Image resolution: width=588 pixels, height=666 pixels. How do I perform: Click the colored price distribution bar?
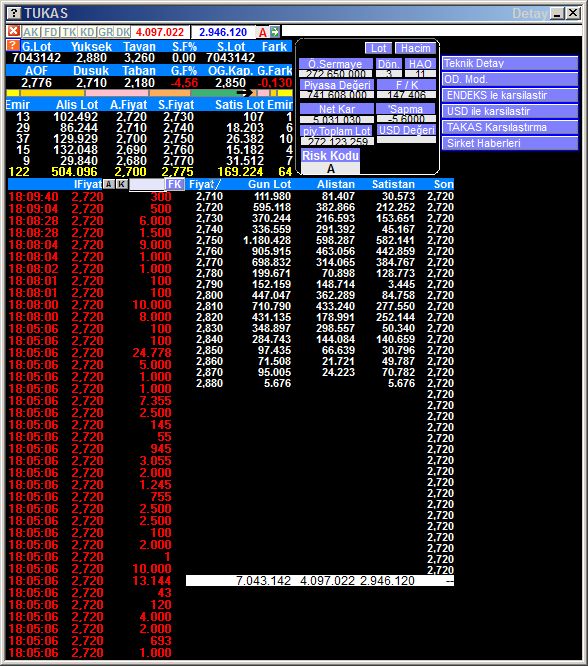point(149,93)
